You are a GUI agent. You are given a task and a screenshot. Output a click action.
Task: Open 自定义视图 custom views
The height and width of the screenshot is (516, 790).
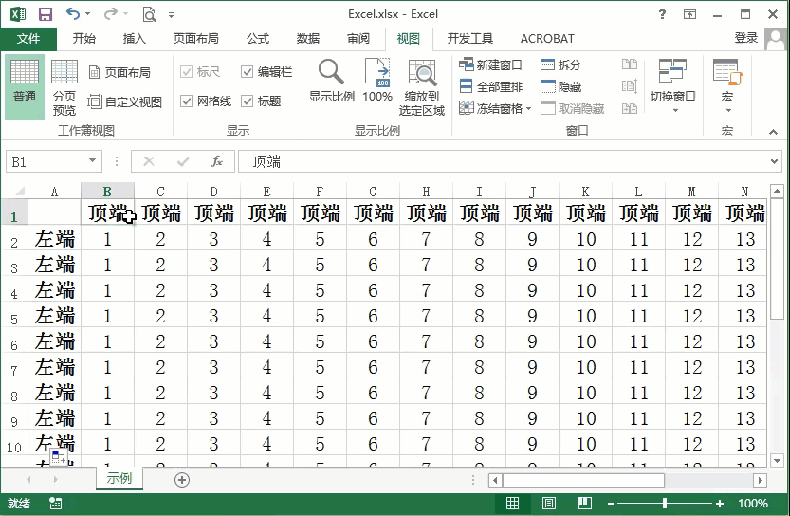click(x=124, y=102)
